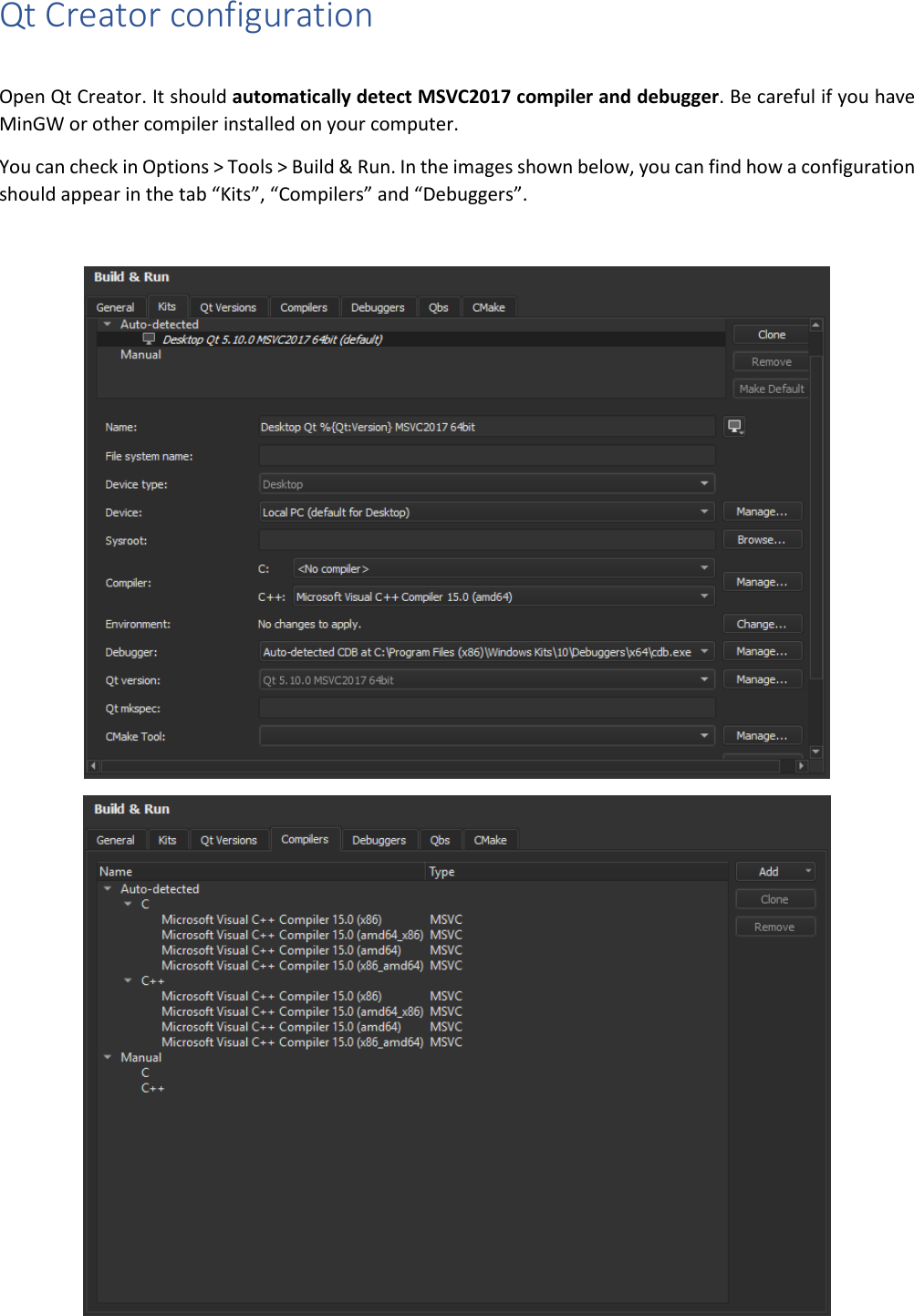Click Make Default button
914x1316 pixels.
tap(771, 389)
